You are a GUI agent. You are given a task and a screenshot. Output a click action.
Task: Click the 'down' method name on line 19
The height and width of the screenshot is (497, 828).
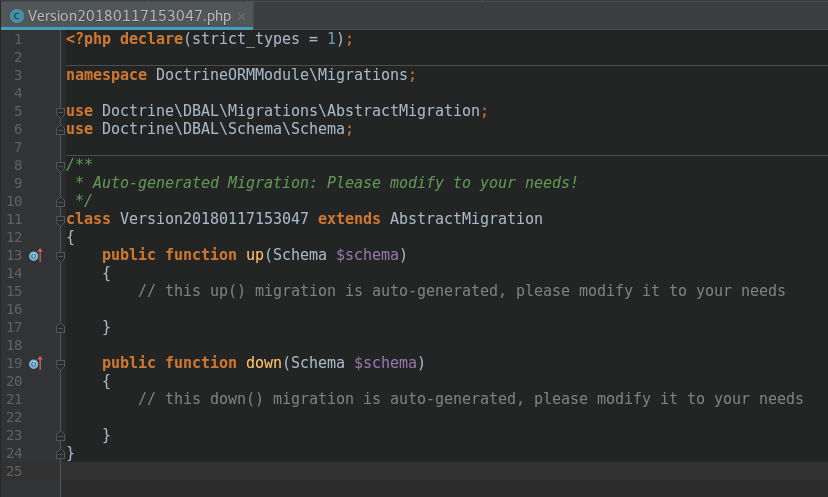click(264, 363)
